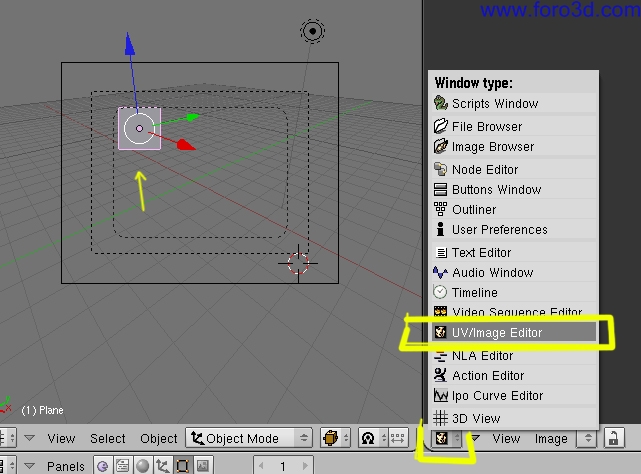Switch window to 3D View
This screenshot has width=641, height=474.
(x=514, y=418)
